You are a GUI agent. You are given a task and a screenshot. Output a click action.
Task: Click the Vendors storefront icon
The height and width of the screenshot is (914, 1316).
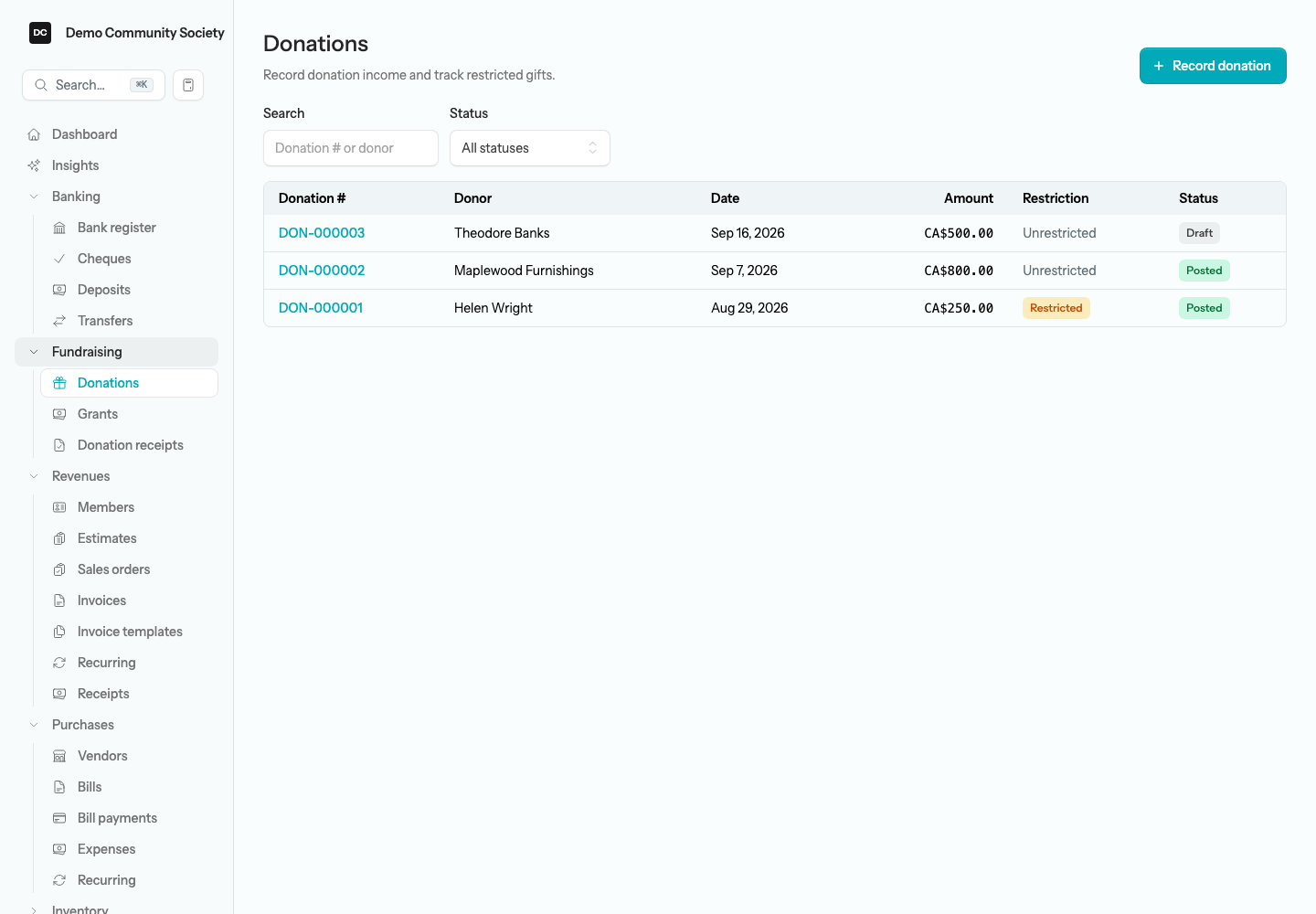tap(59, 756)
